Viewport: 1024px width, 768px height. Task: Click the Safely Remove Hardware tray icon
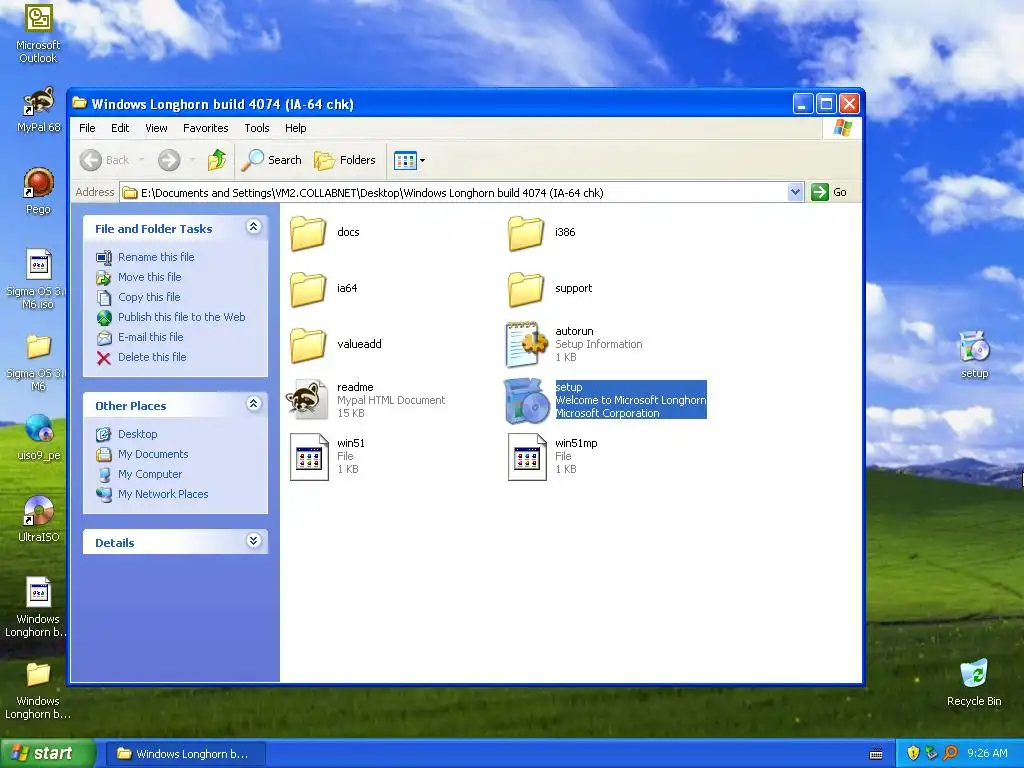click(931, 754)
